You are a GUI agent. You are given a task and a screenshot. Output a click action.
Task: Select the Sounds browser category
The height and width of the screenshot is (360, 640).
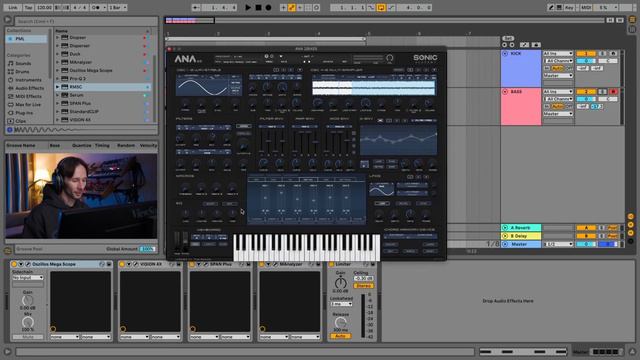[23, 63]
